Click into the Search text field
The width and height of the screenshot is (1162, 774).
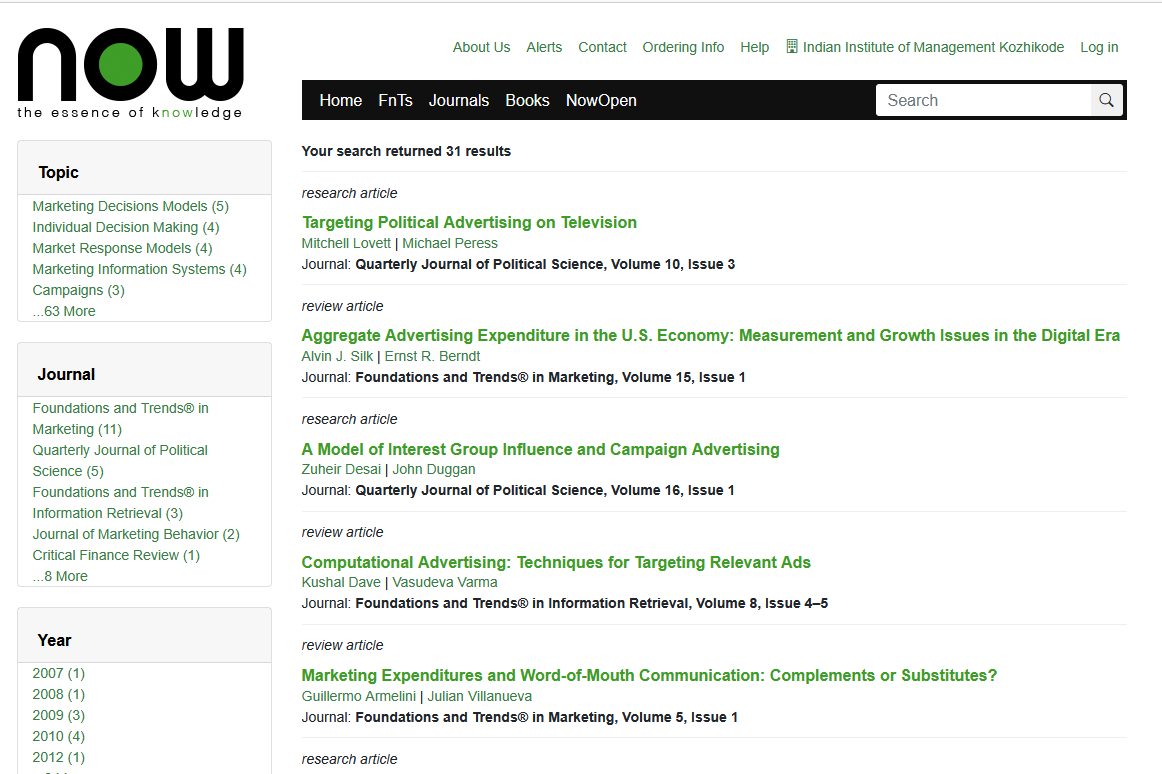982,100
